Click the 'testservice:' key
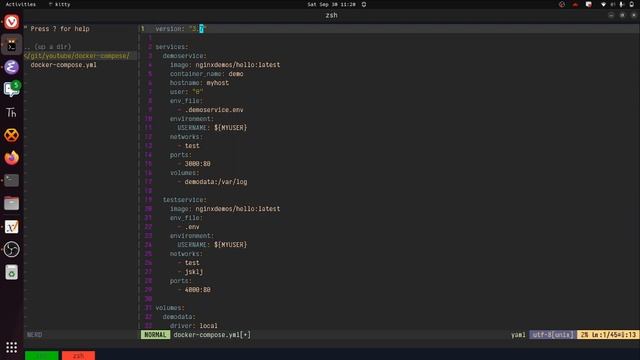The image size is (640, 360). coord(184,200)
